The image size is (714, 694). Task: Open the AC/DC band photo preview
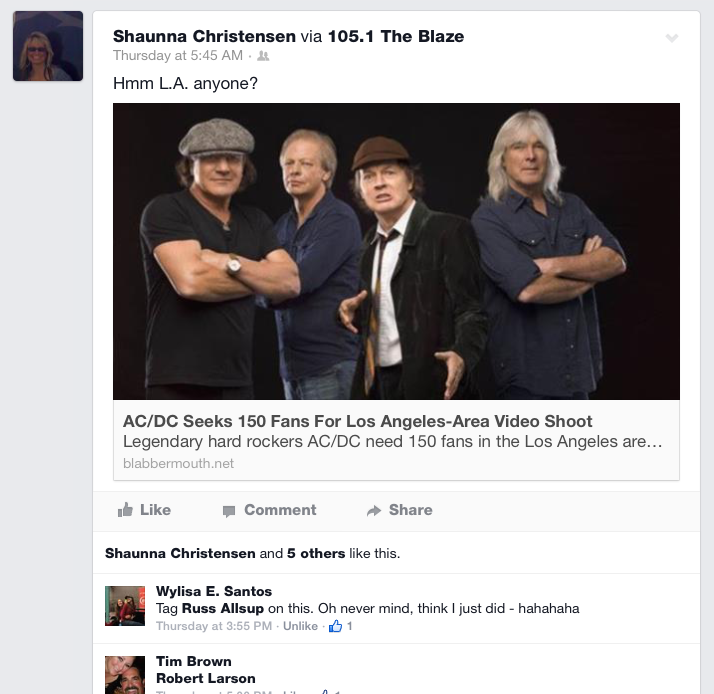pyautogui.click(x=396, y=251)
